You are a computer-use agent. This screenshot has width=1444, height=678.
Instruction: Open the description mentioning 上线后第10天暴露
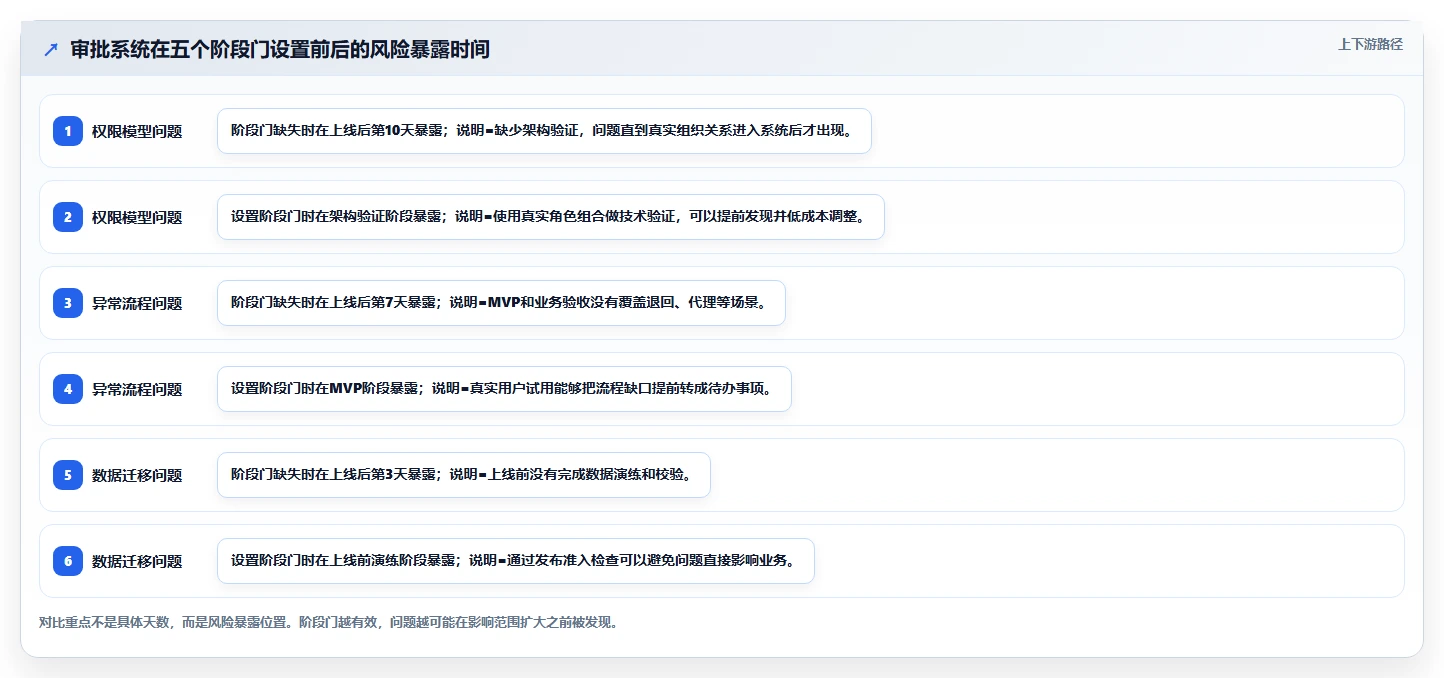point(544,131)
